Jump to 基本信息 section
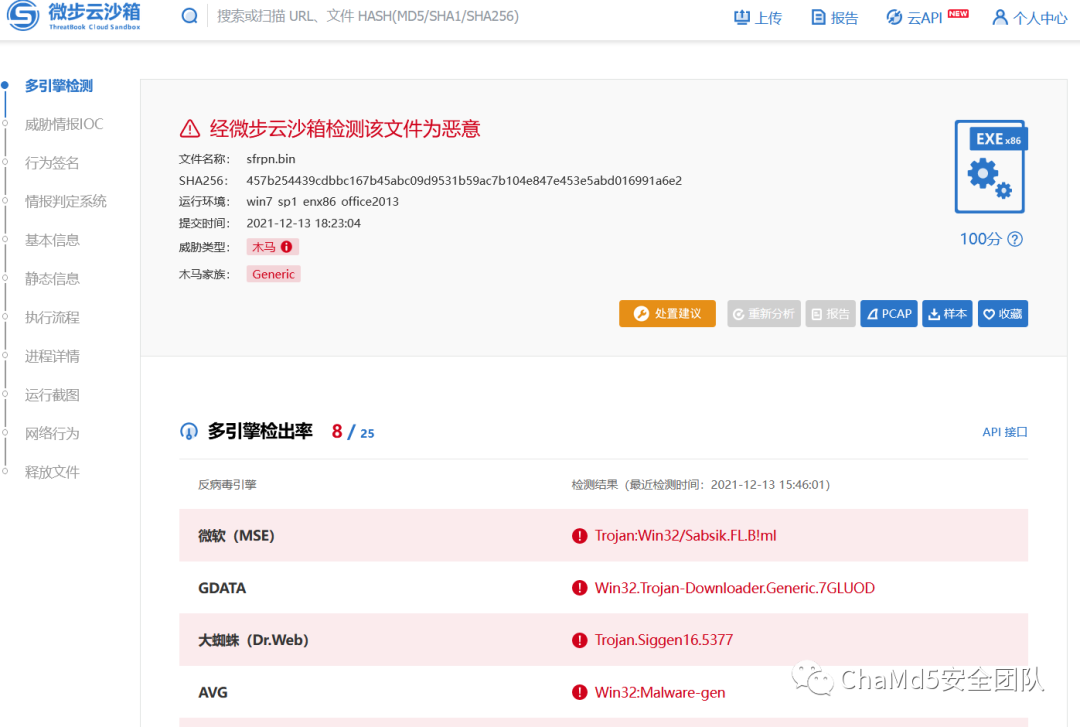The image size is (1080, 727). [x=52, y=240]
